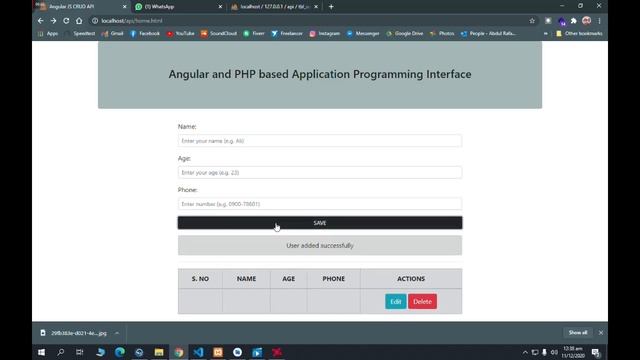Open the Windows Start menu

pyautogui.click(x=41, y=352)
